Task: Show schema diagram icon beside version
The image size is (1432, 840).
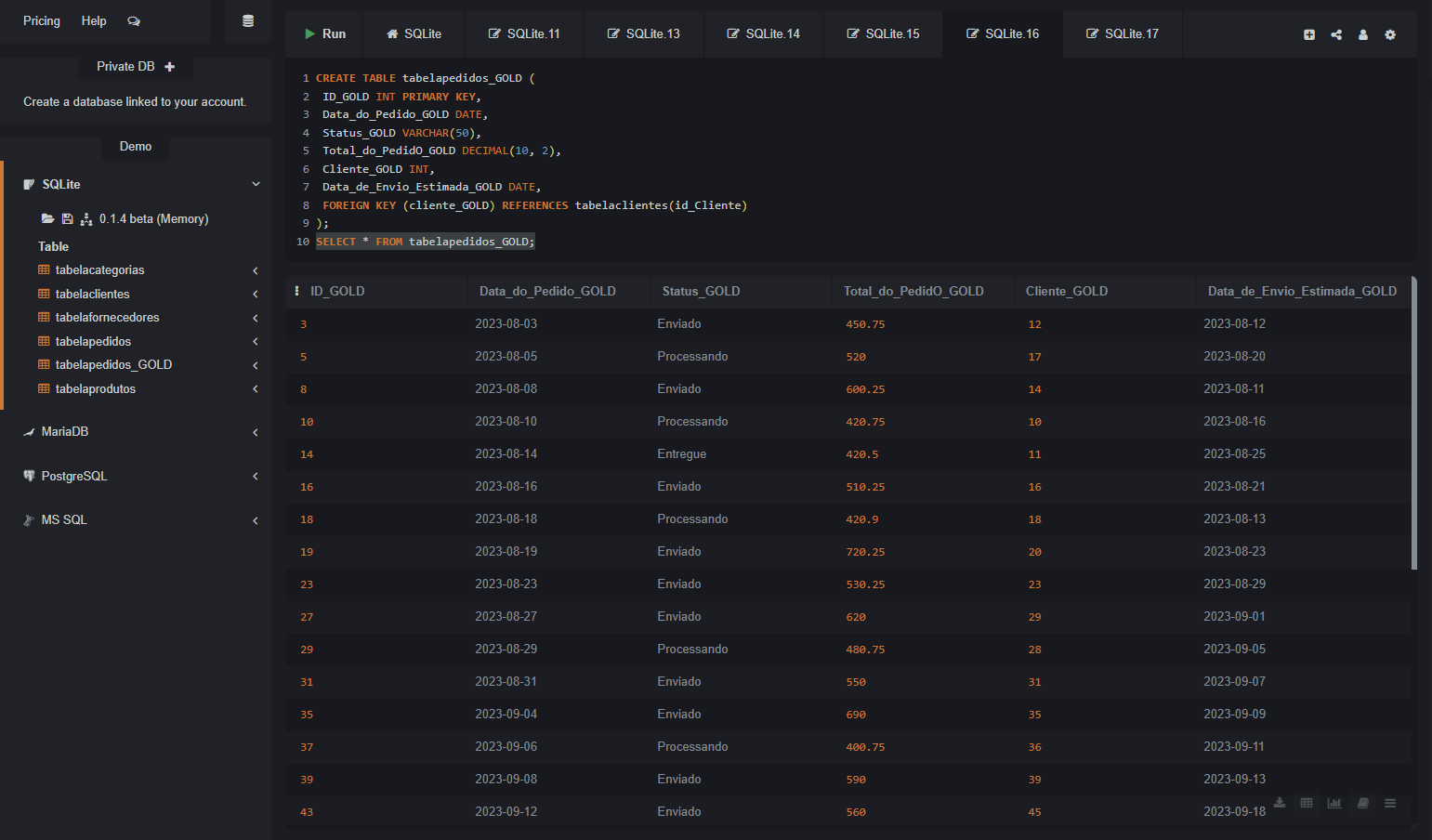Action: point(86,219)
